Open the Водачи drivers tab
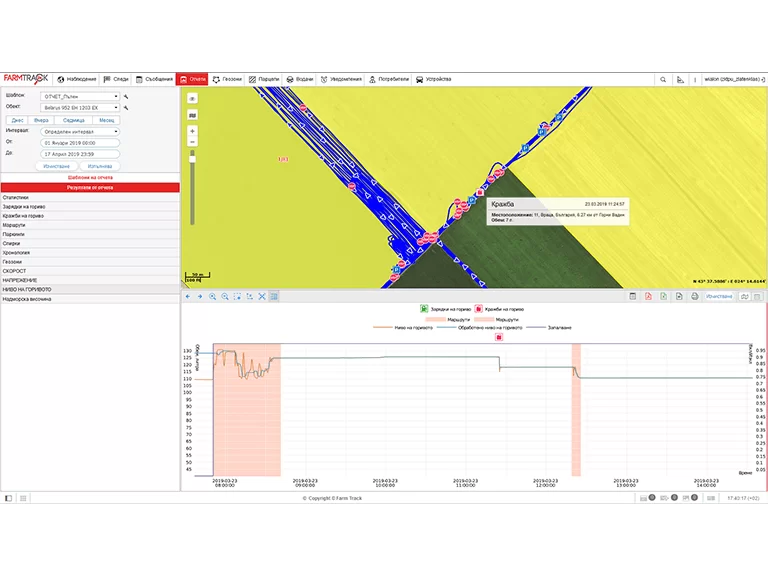Viewport: 768px width, 576px height. (300, 79)
